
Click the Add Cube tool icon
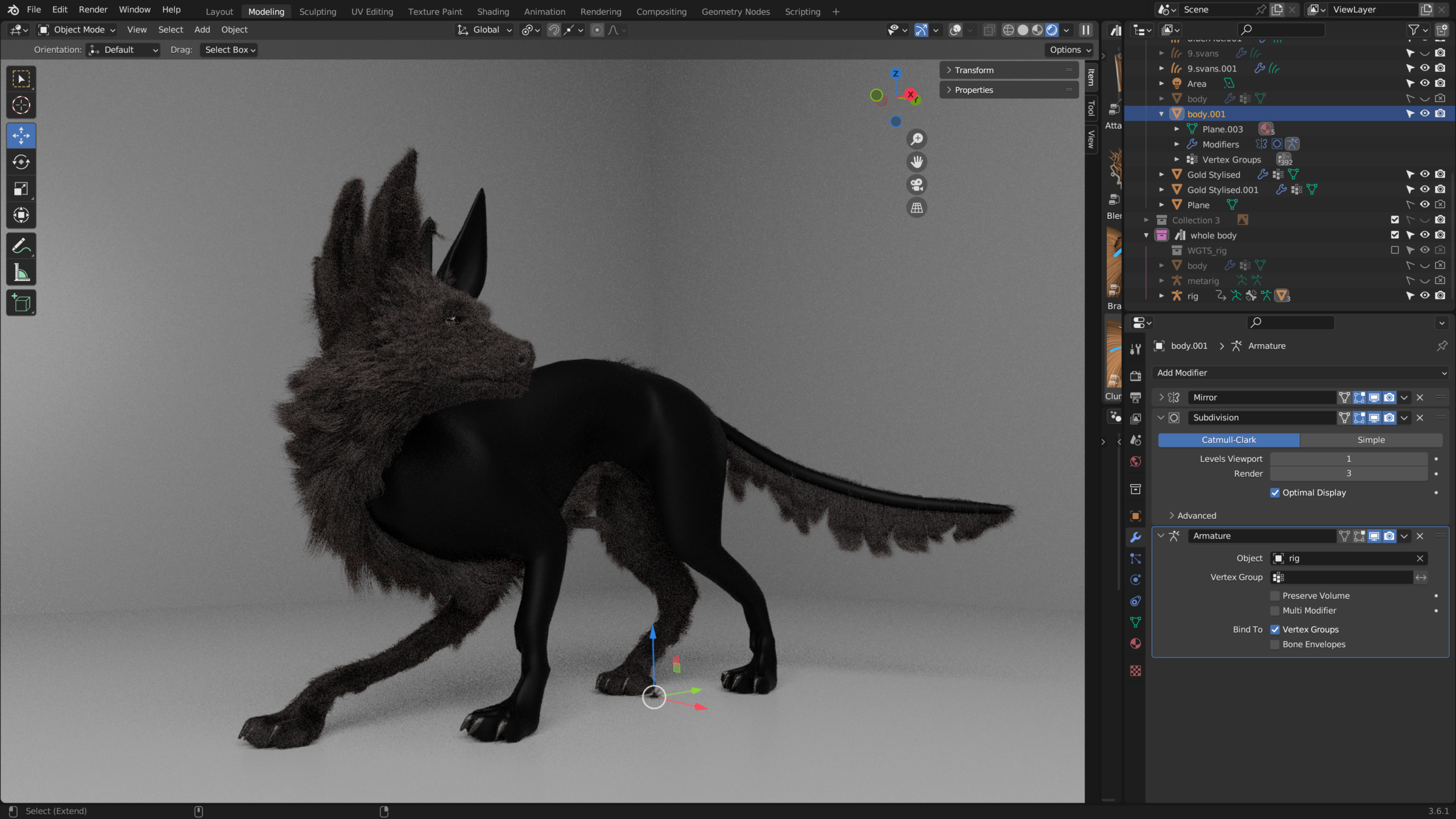(x=21, y=303)
